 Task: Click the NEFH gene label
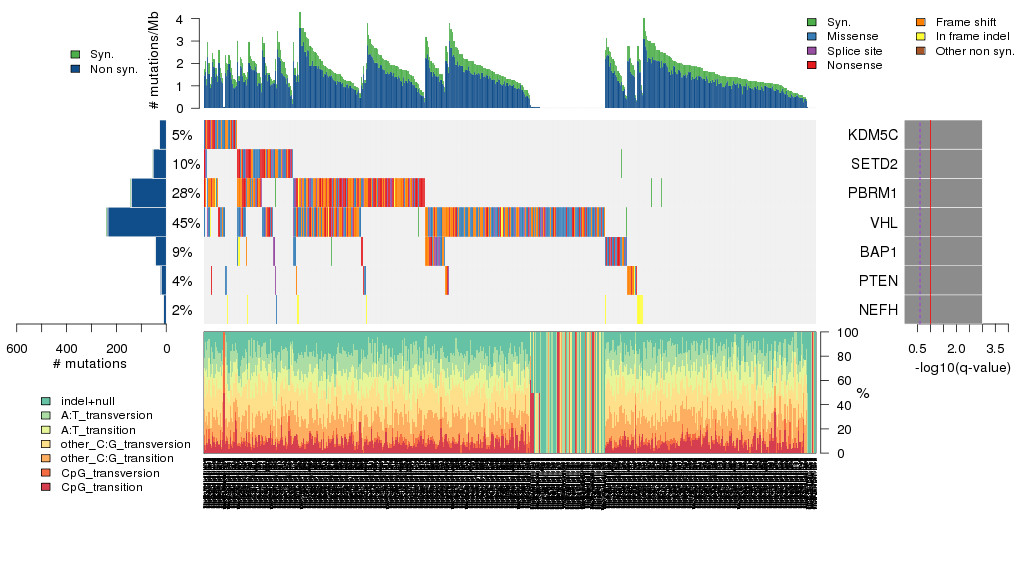point(876,310)
